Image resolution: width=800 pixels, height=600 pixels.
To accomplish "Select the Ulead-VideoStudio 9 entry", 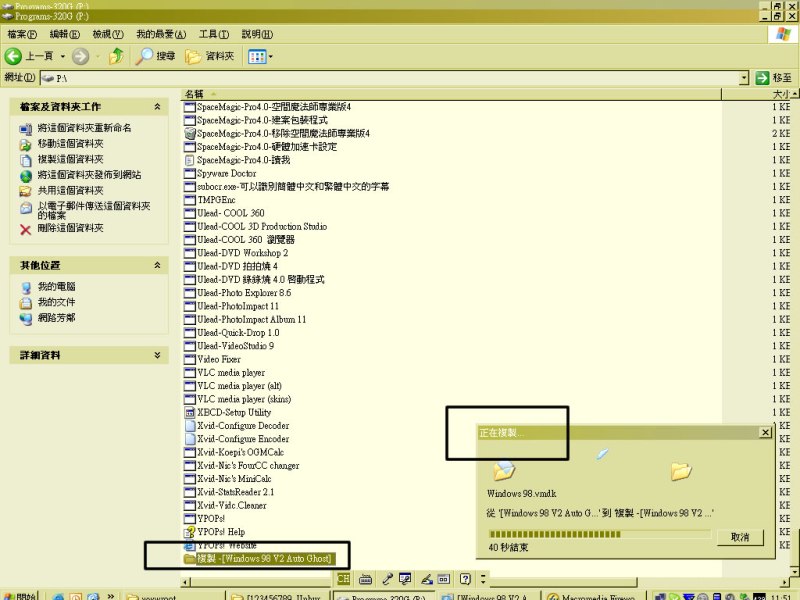I will pyautogui.click(x=236, y=346).
